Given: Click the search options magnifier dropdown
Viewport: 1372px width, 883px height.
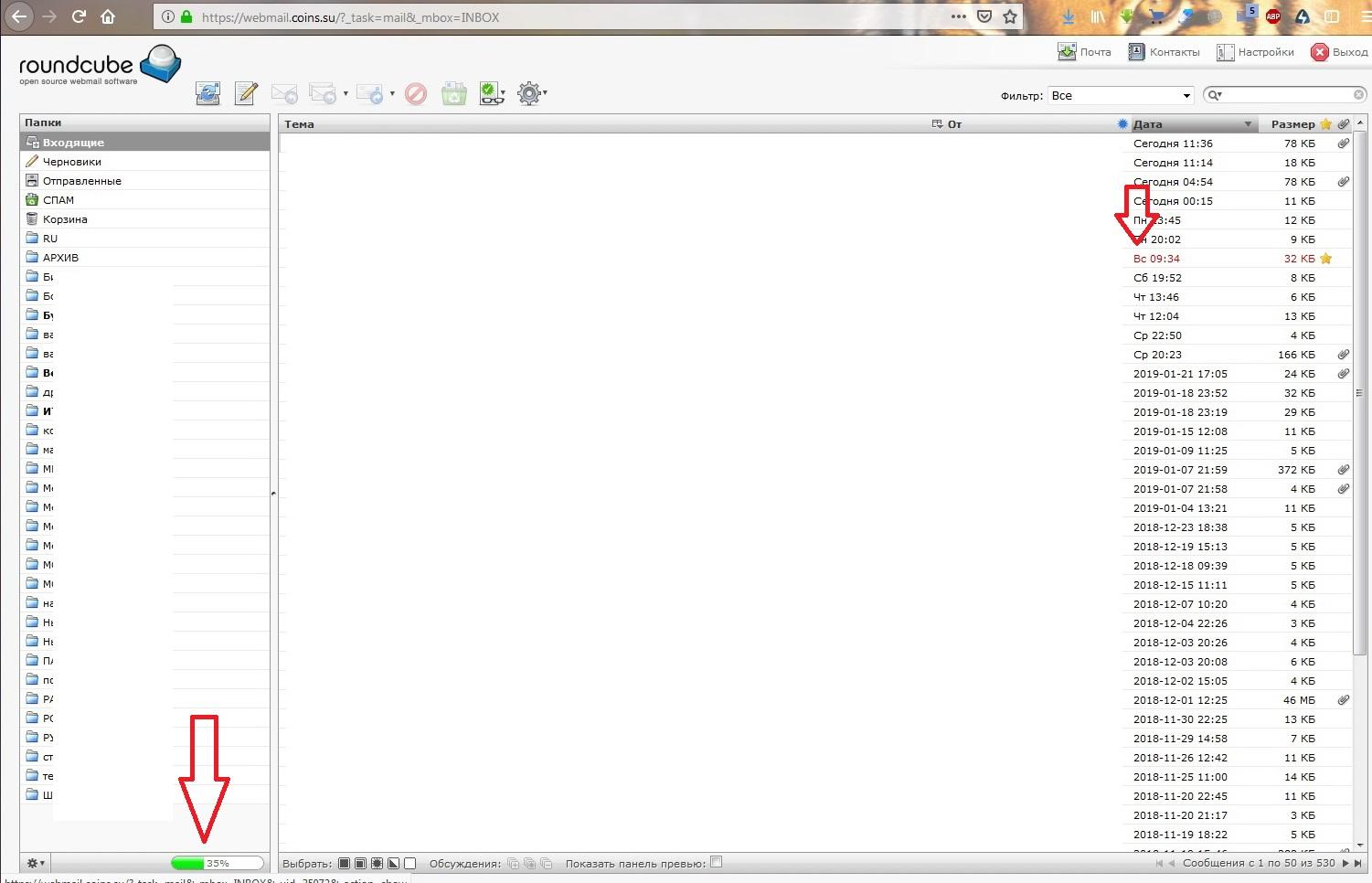Looking at the screenshot, I should 1216,95.
